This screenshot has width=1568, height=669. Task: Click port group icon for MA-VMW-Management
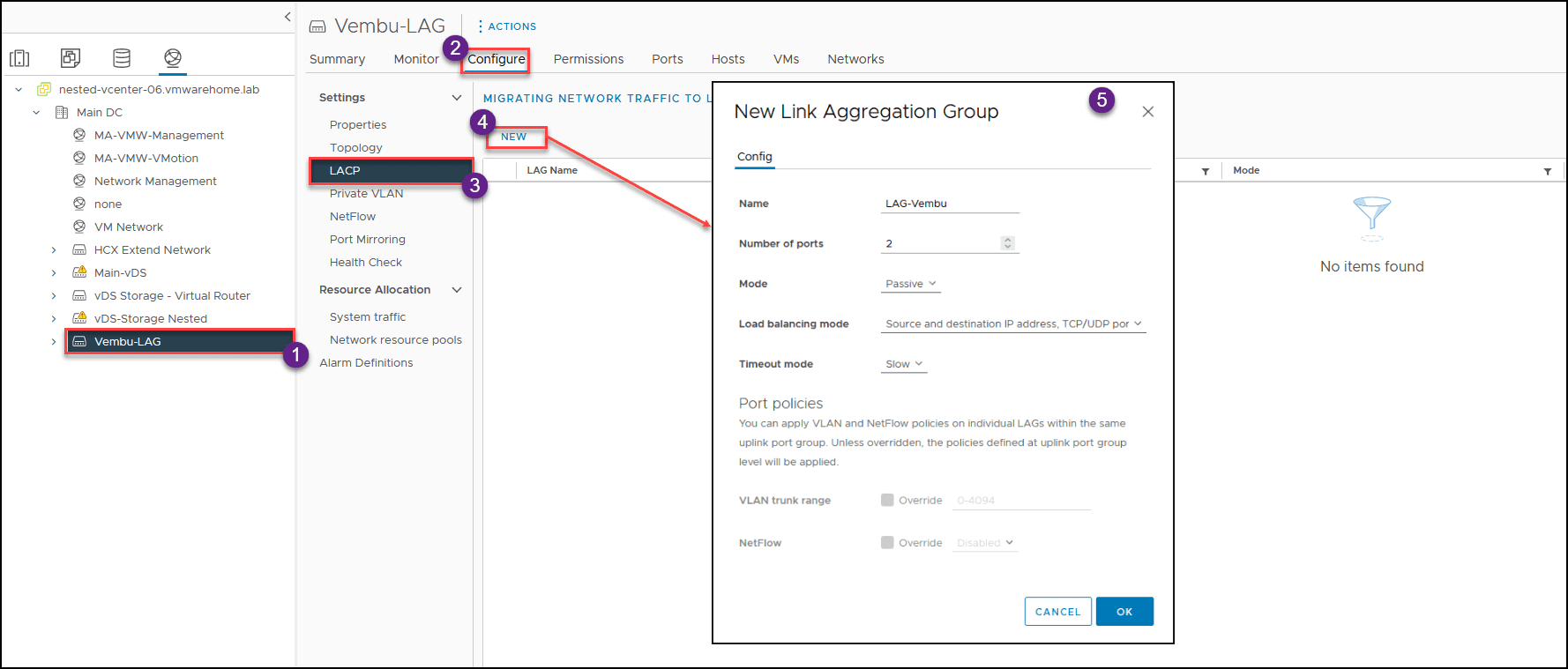(79, 135)
